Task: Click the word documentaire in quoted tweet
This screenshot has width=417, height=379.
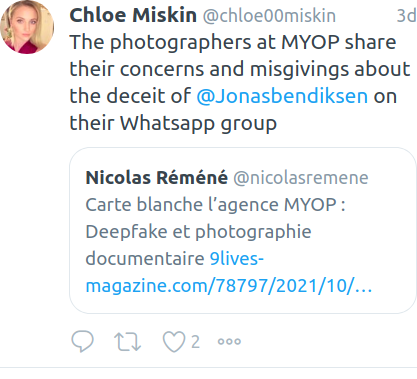Action: pyautogui.click(x=145, y=259)
